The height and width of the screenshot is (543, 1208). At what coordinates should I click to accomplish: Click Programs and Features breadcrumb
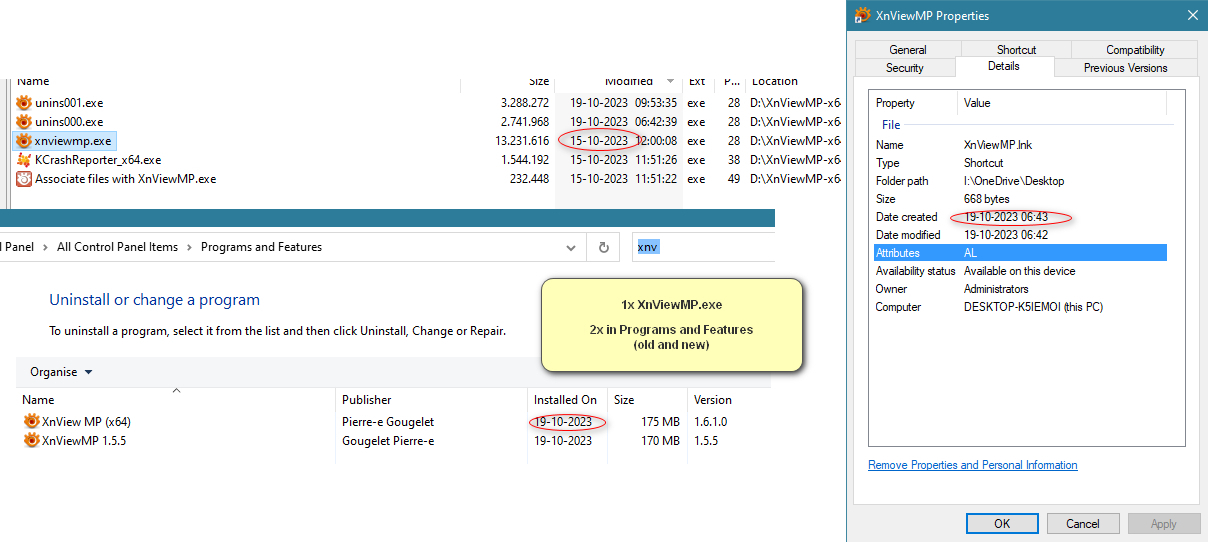tap(261, 247)
